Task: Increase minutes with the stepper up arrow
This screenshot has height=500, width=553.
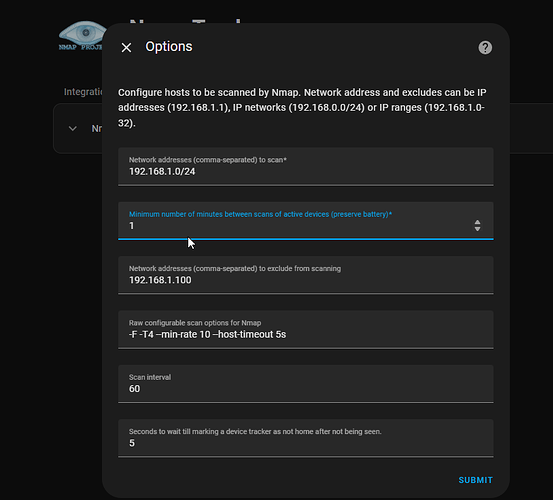Action: coord(477,222)
